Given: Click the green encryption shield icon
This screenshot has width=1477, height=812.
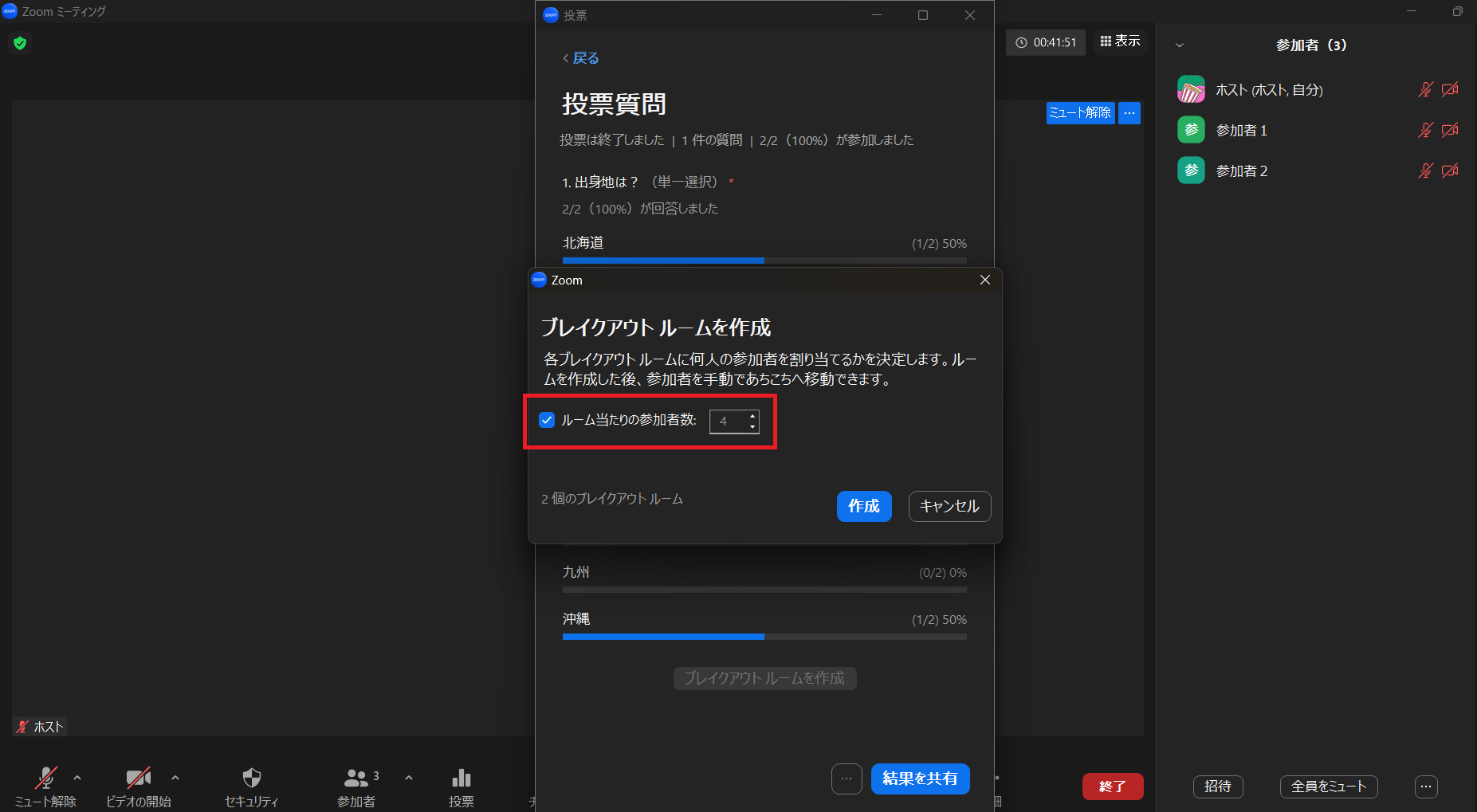Looking at the screenshot, I should click(x=20, y=43).
